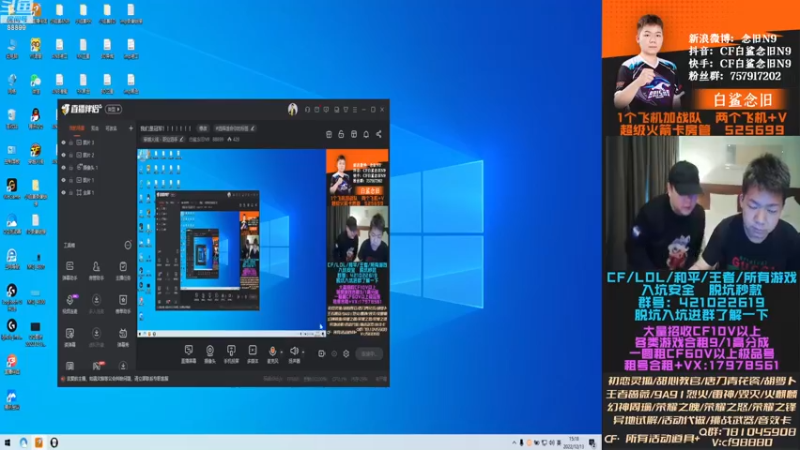Expand the system tray hidden icons

coord(514,443)
